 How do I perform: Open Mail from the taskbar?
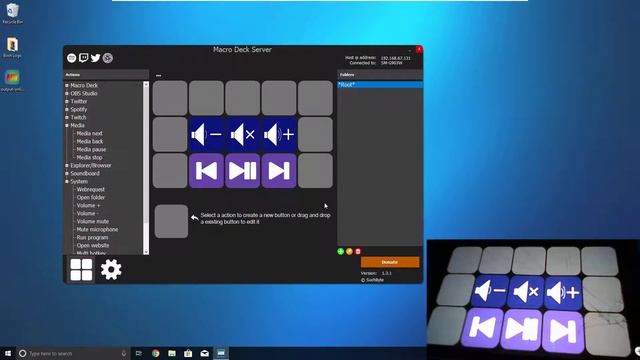pyautogui.click(x=204, y=353)
